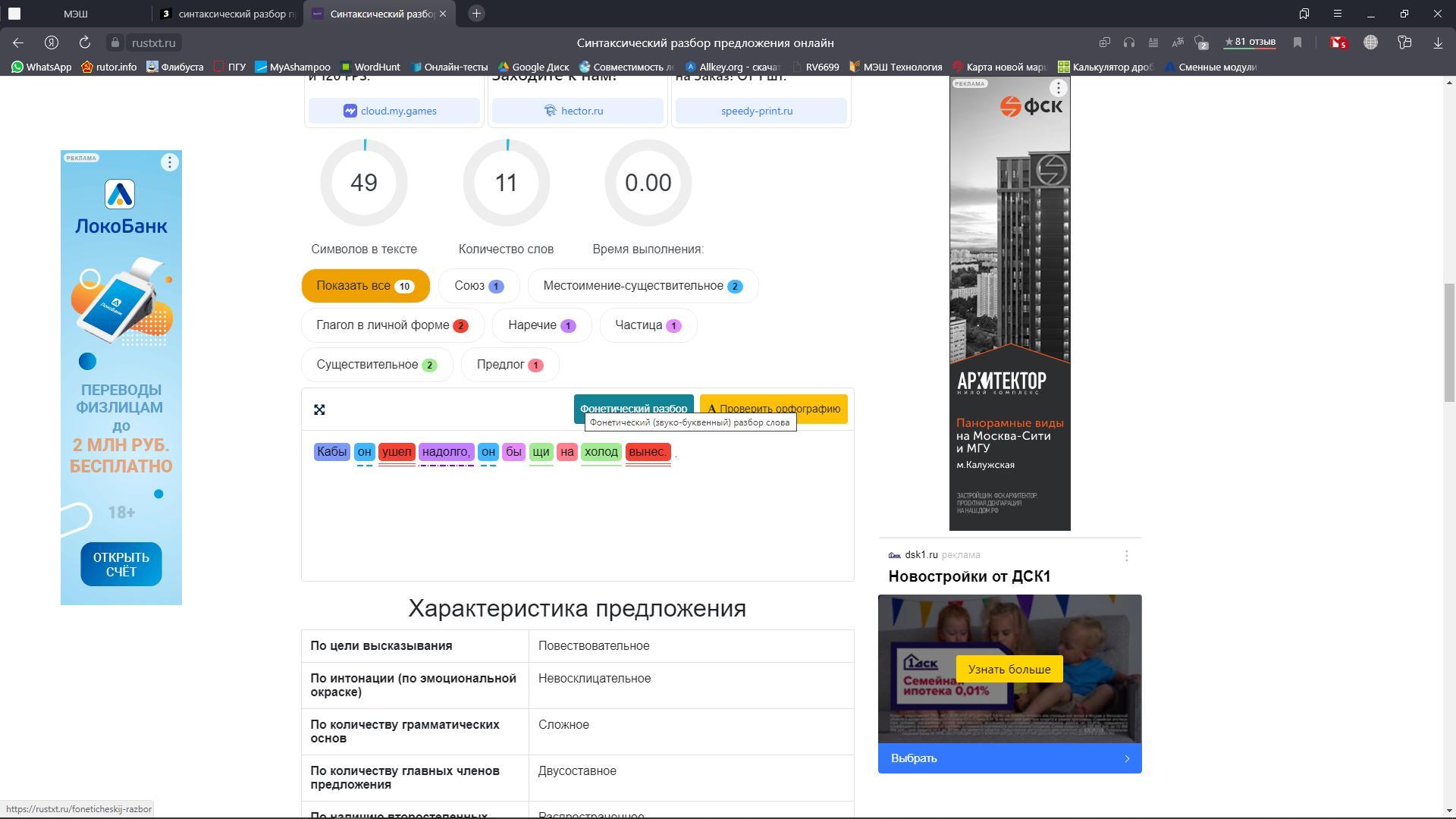Open LocoBank ad options three-dot menu
Screen dimensions: 1456x819
coord(170,162)
